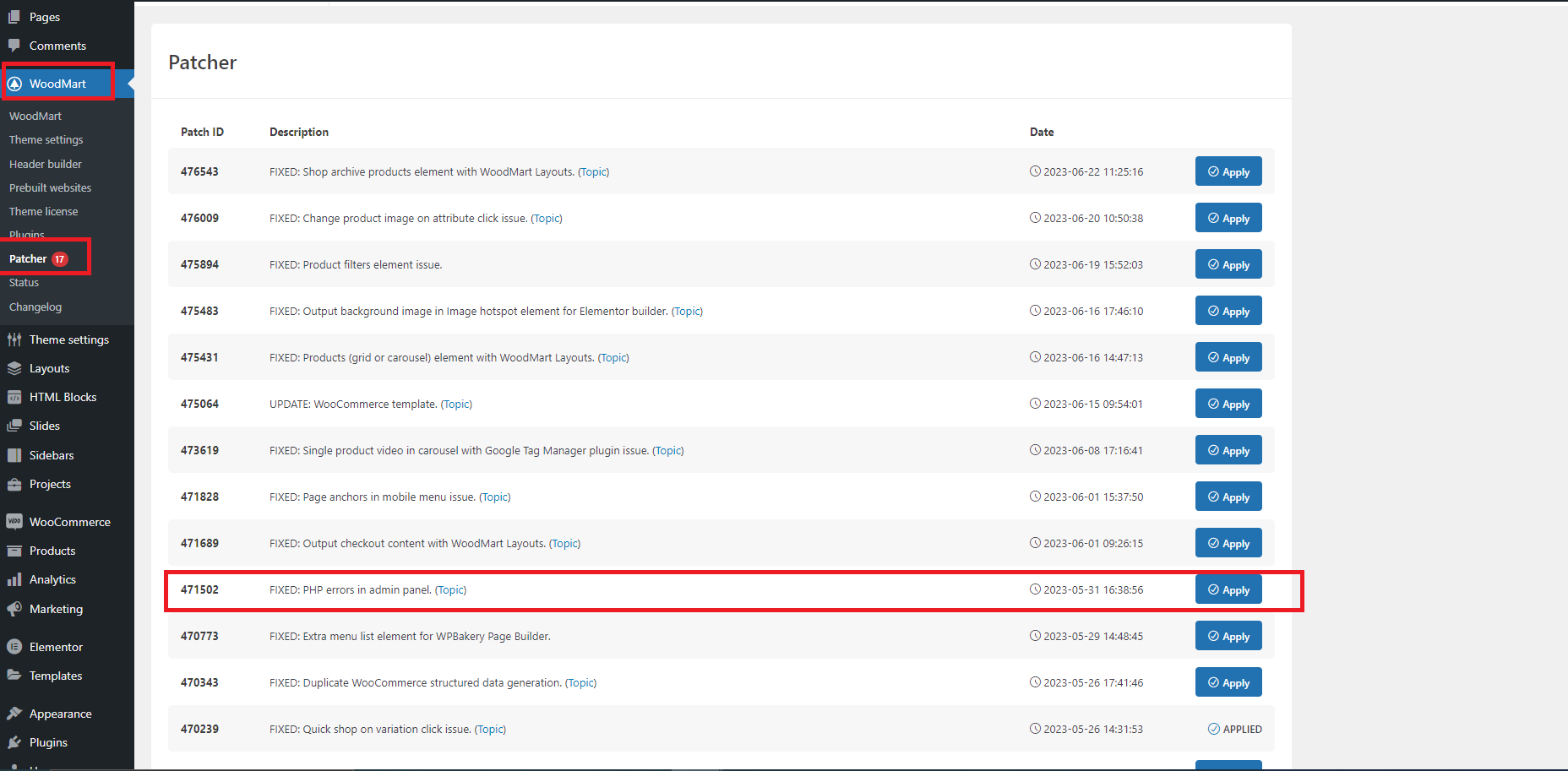
Task: Open Topic link for patch 471689
Action: 565,544
